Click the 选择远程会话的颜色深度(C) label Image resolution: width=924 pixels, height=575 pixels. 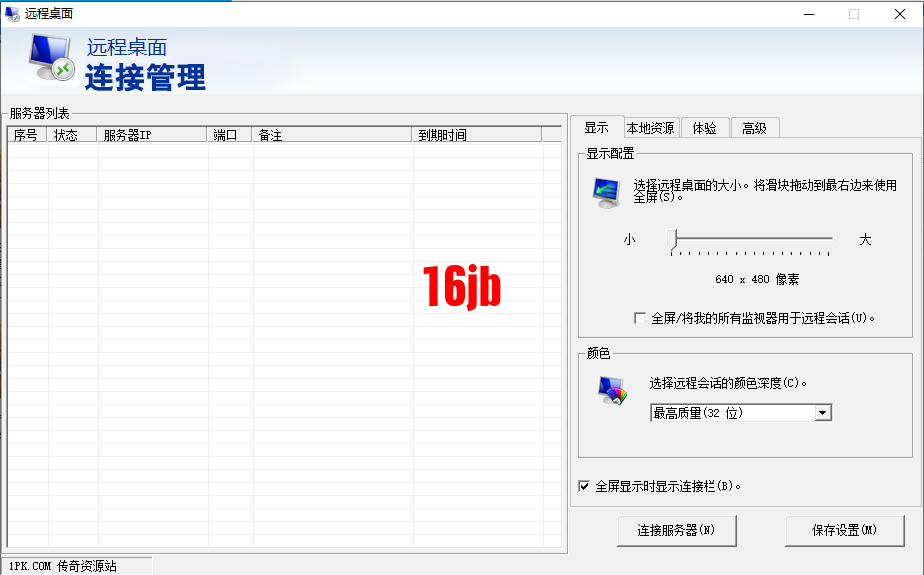pyautogui.click(x=728, y=383)
